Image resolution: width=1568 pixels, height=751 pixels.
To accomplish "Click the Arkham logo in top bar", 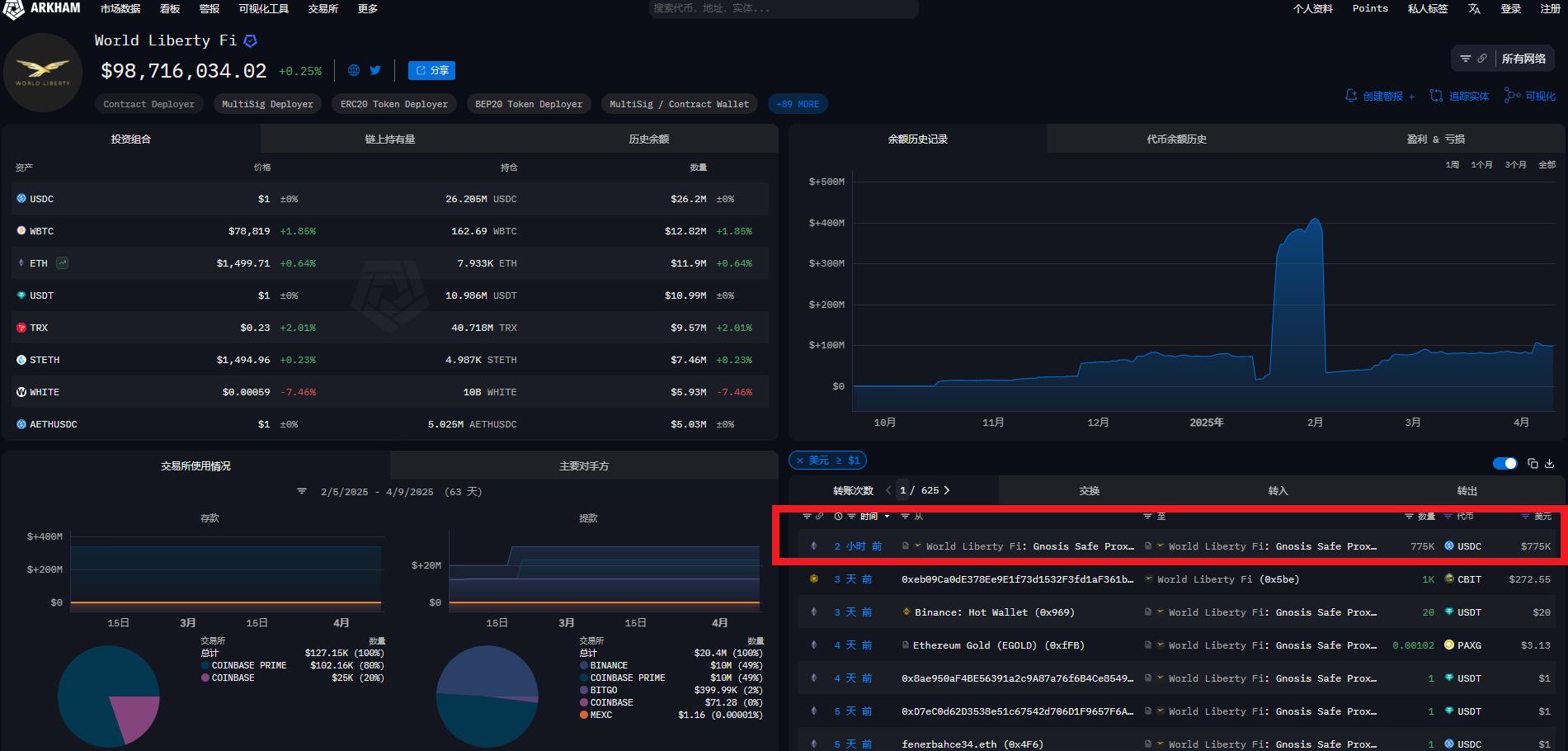I will coord(41,9).
